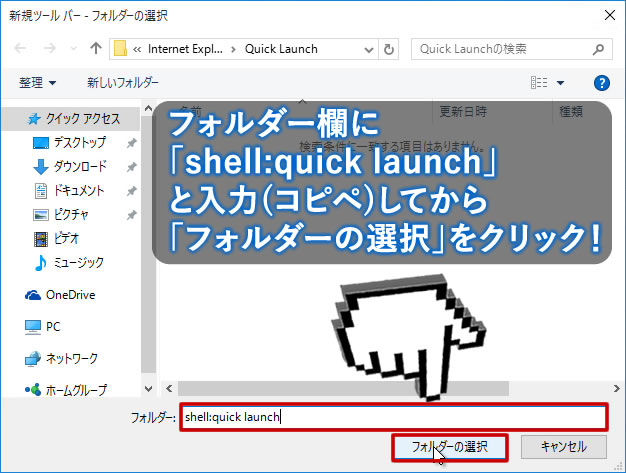This screenshot has width=626, height=473.
Task: Open help with question mark icon
Action: pyautogui.click(x=602, y=83)
